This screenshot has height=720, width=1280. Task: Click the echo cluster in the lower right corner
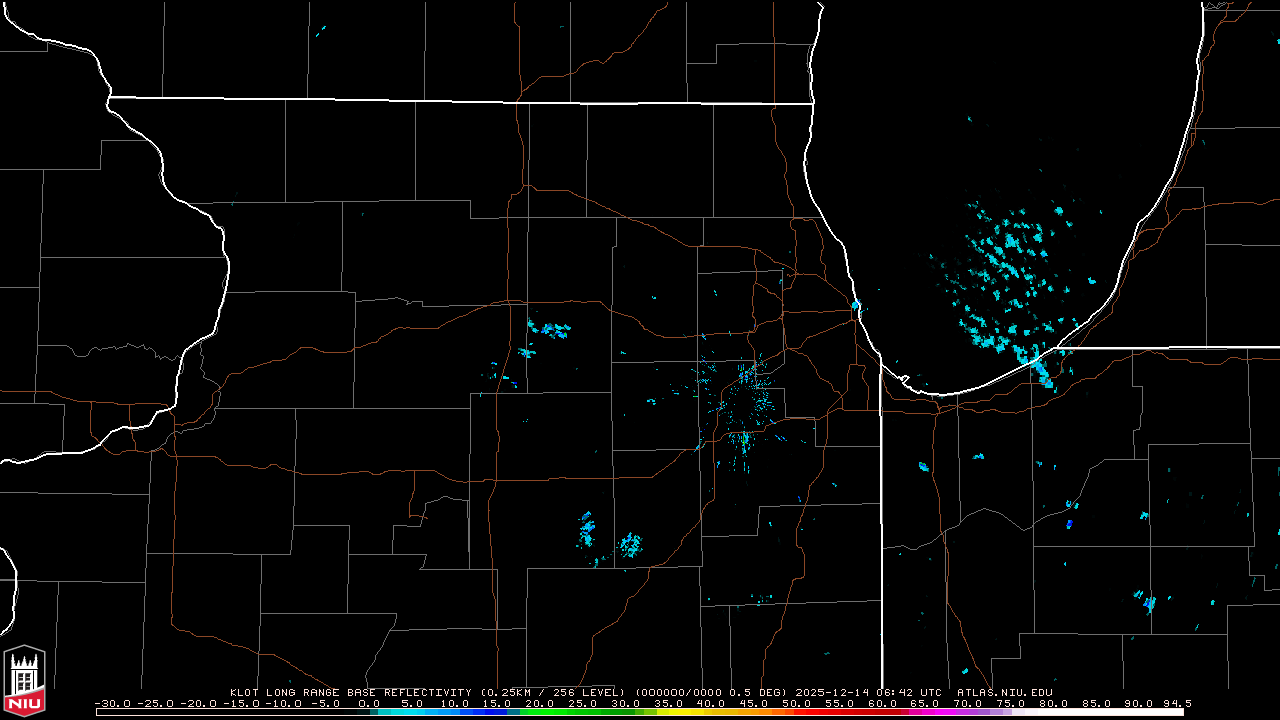click(x=1146, y=601)
